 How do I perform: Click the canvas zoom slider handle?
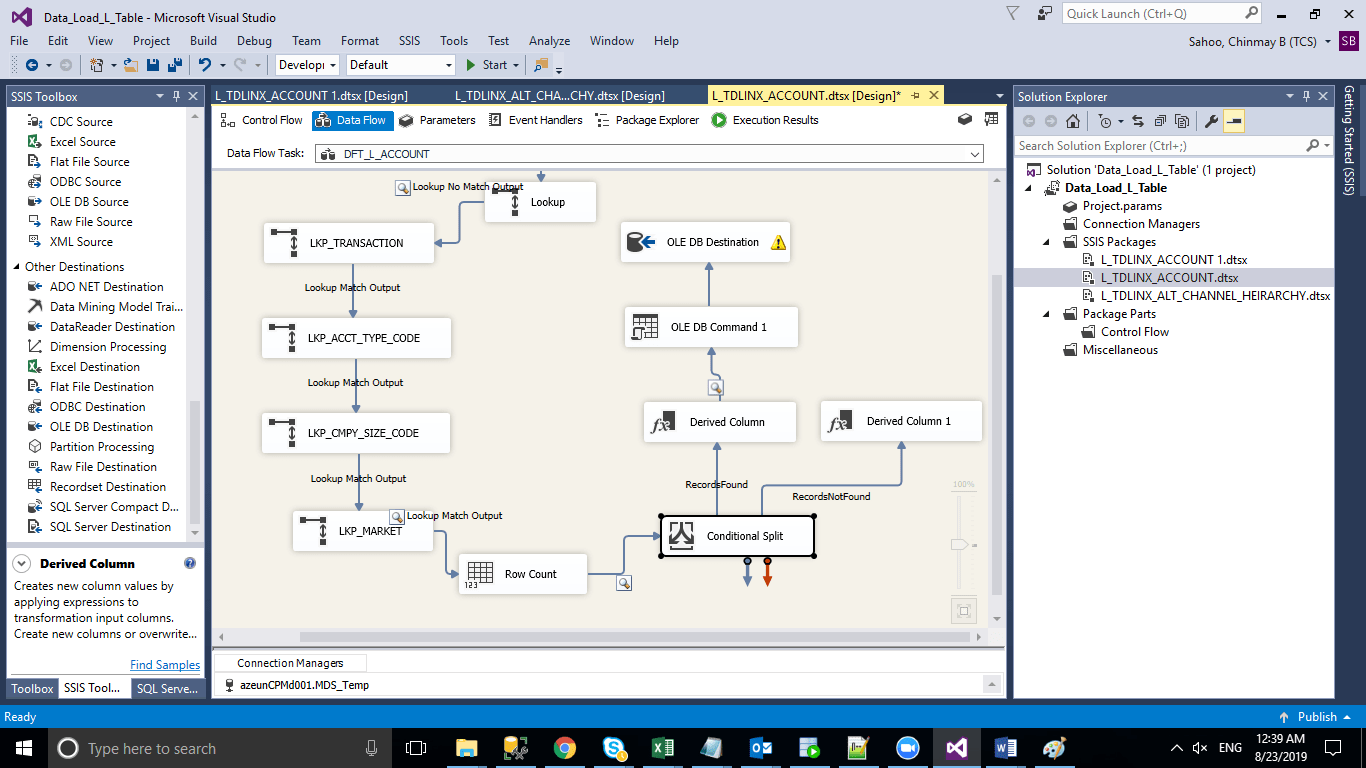[960, 545]
